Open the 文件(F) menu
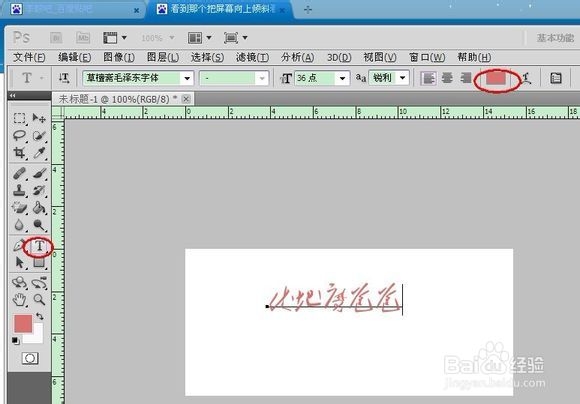This screenshot has height=404, width=580. (29, 57)
